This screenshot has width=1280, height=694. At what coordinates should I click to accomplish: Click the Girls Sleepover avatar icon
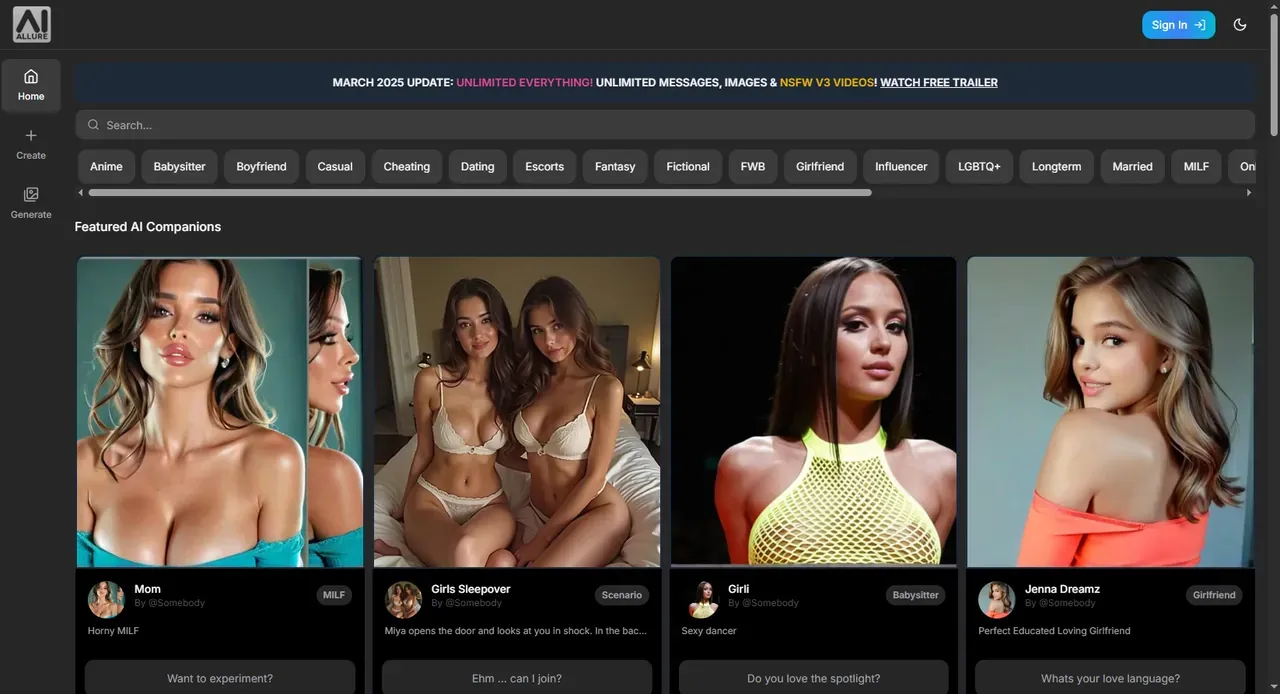pyautogui.click(x=403, y=600)
